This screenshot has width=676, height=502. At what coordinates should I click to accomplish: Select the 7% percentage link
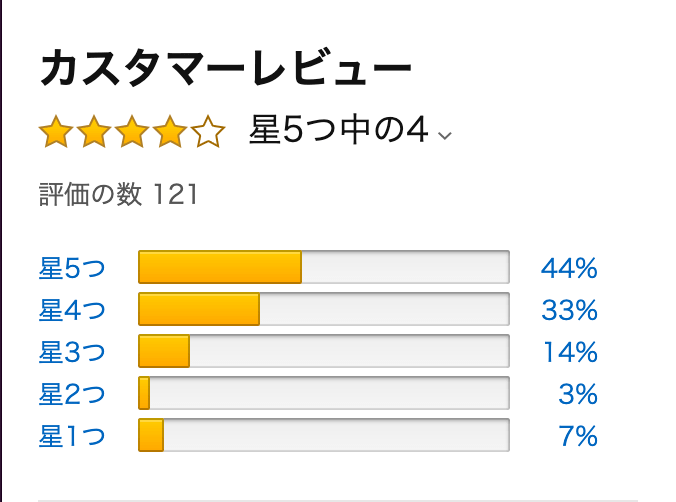(578, 436)
